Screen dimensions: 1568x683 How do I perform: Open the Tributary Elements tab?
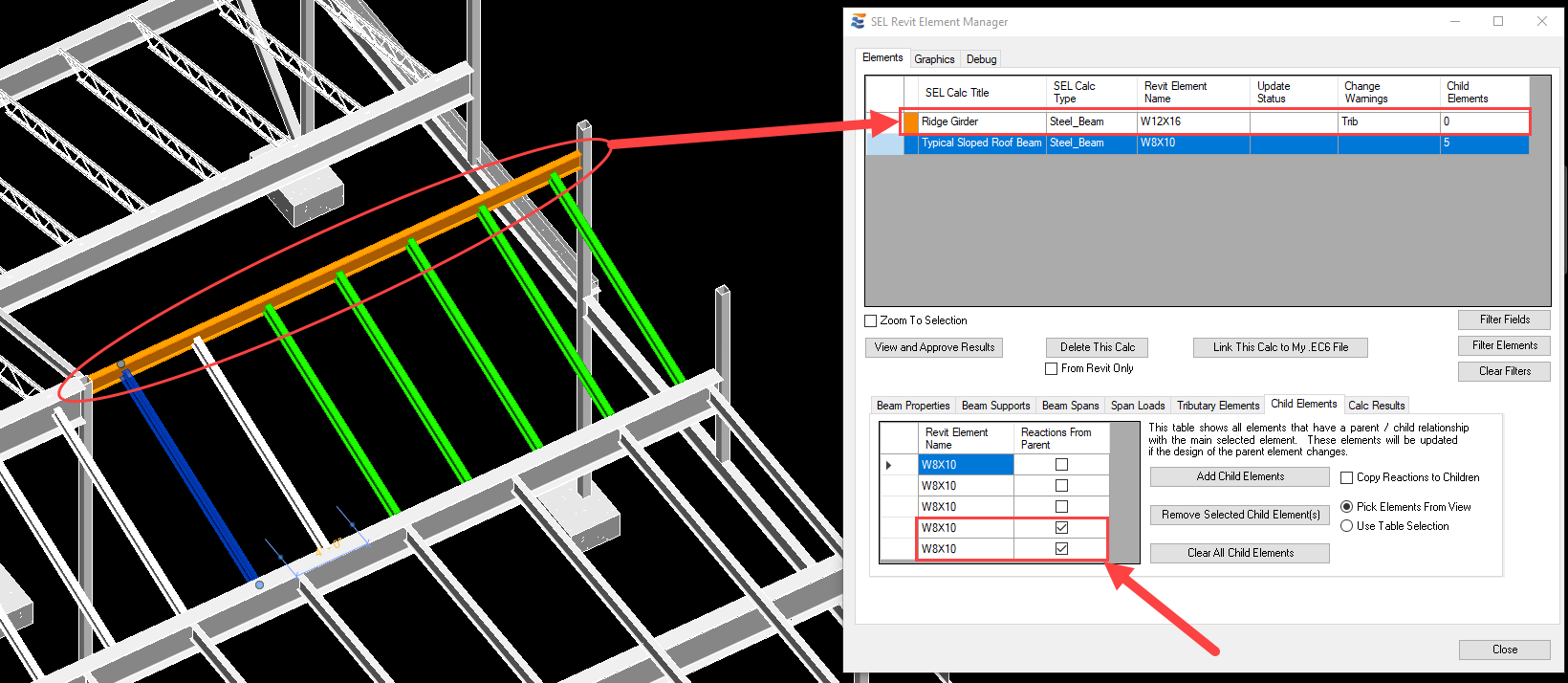click(1218, 406)
